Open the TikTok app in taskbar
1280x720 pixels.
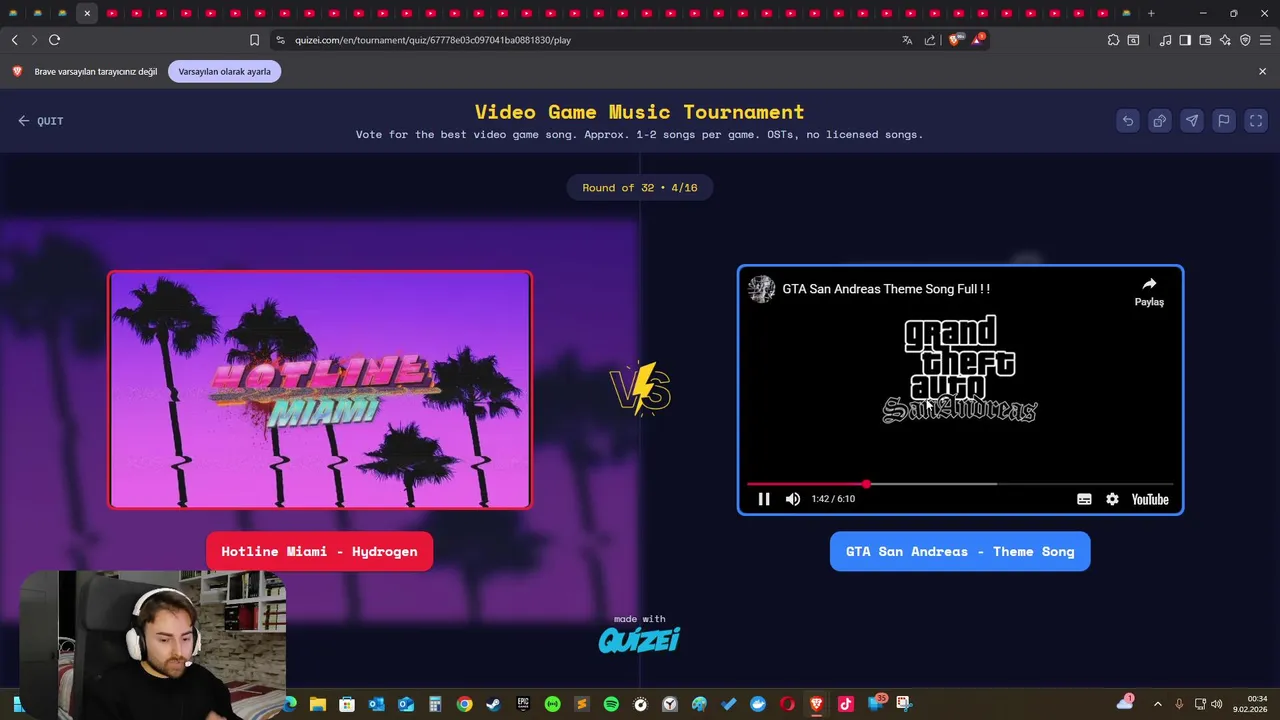click(x=845, y=704)
